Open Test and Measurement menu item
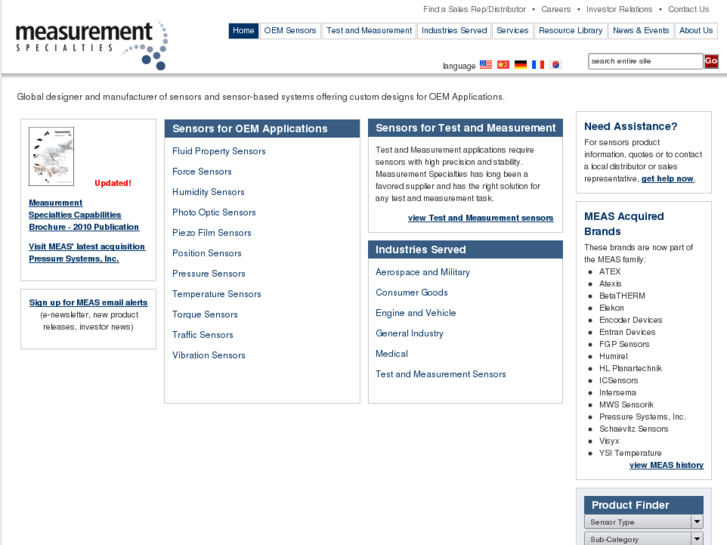 click(x=369, y=31)
